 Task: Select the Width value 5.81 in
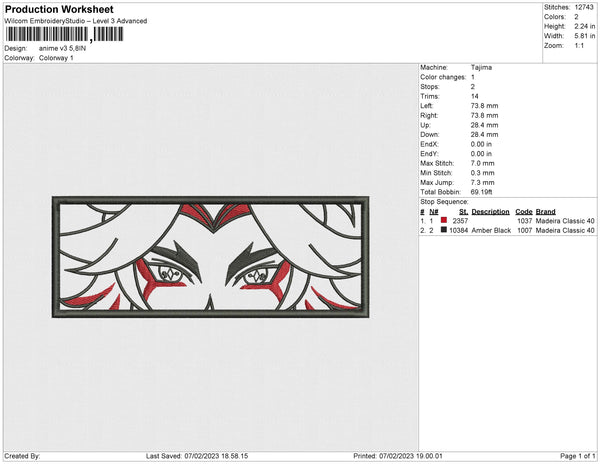(584, 36)
